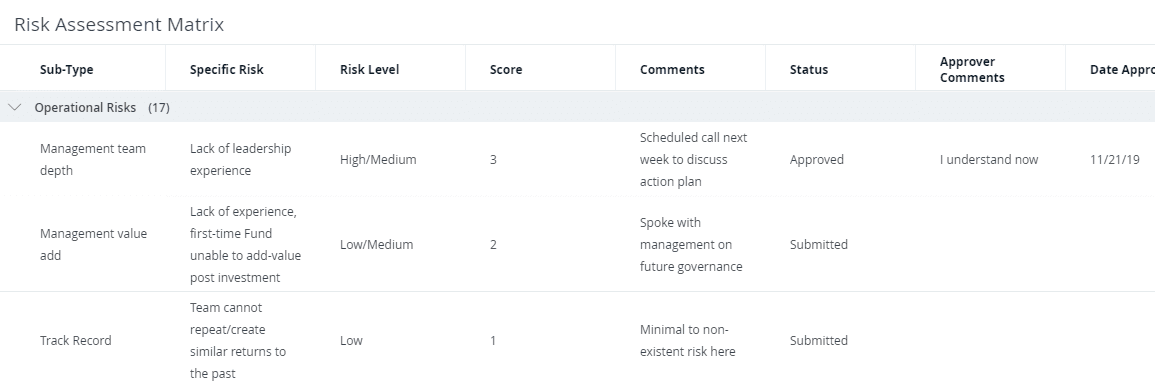Select the Lack of leadership experience cell

tap(241, 159)
